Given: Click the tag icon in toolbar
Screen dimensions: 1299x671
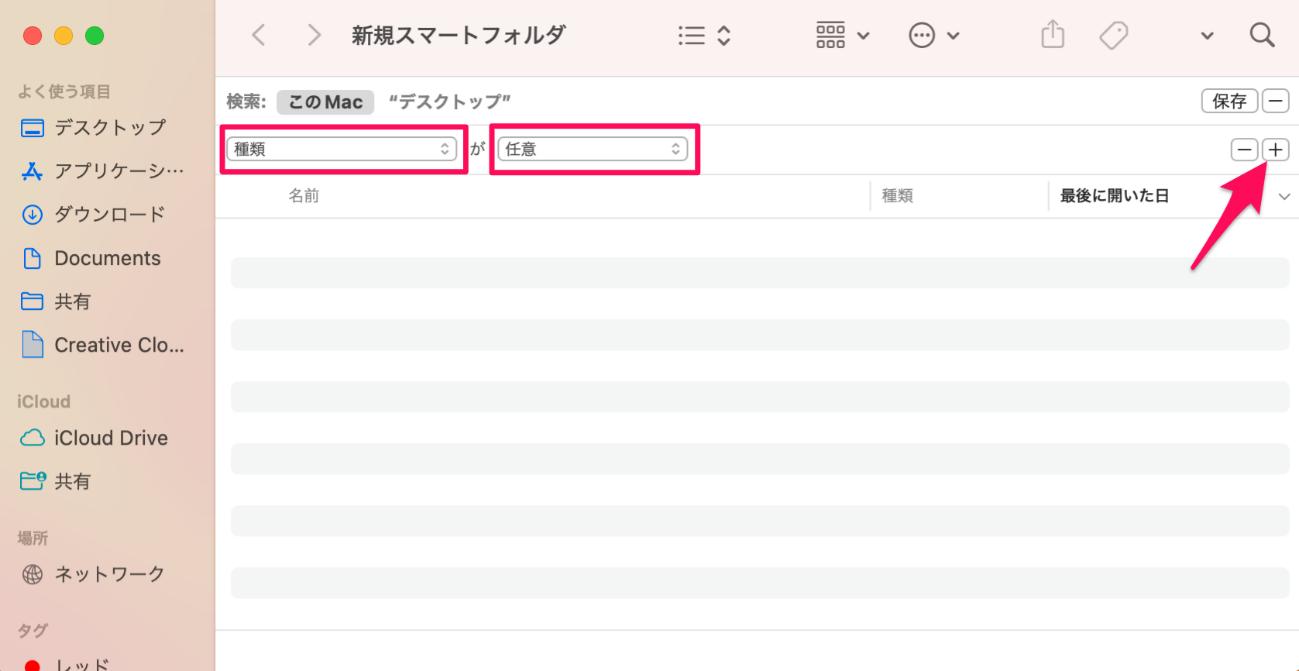Looking at the screenshot, I should [x=1113, y=36].
